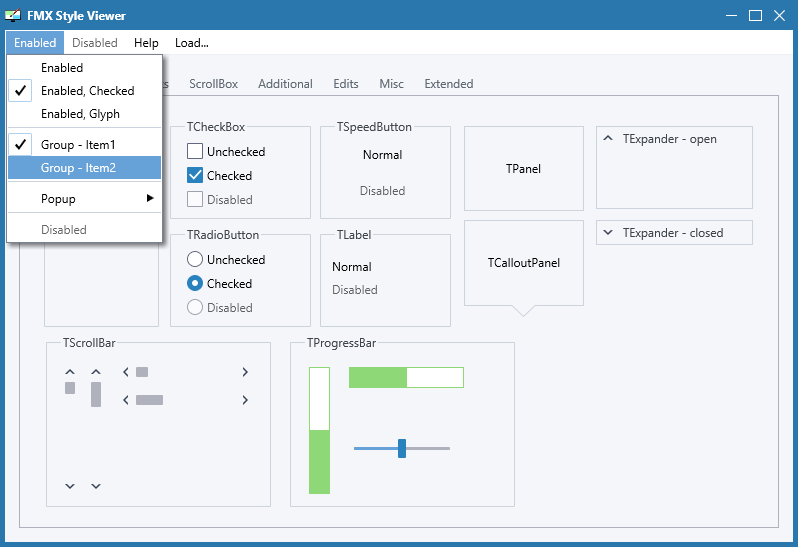Switch to the Additional tab
798x547 pixels.
pyautogui.click(x=285, y=84)
